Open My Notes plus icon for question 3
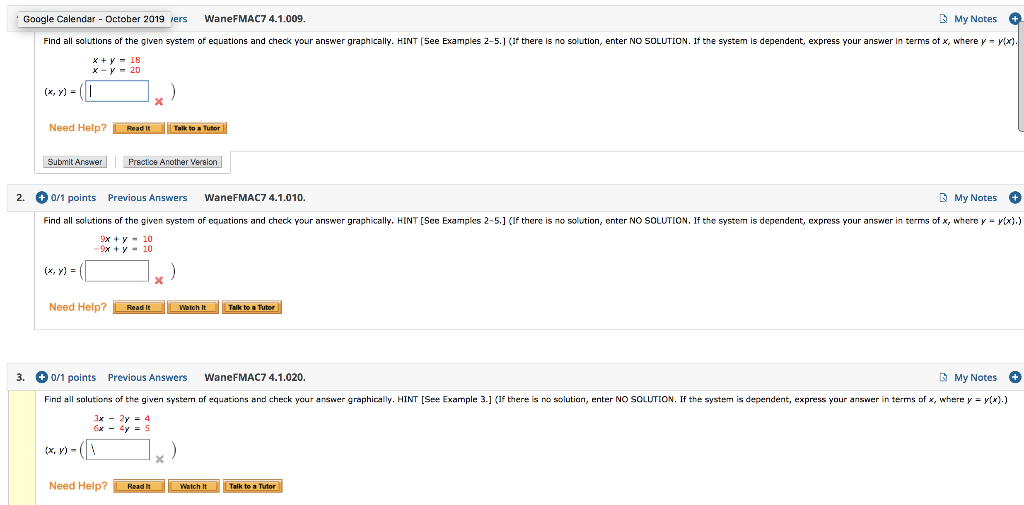This screenshot has width=1024, height=505. [1015, 377]
